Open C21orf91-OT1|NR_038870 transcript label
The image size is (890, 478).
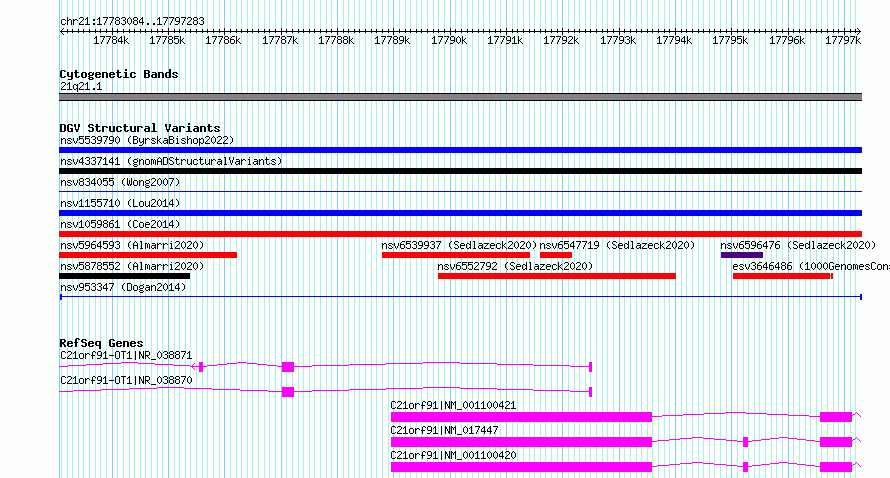point(126,380)
